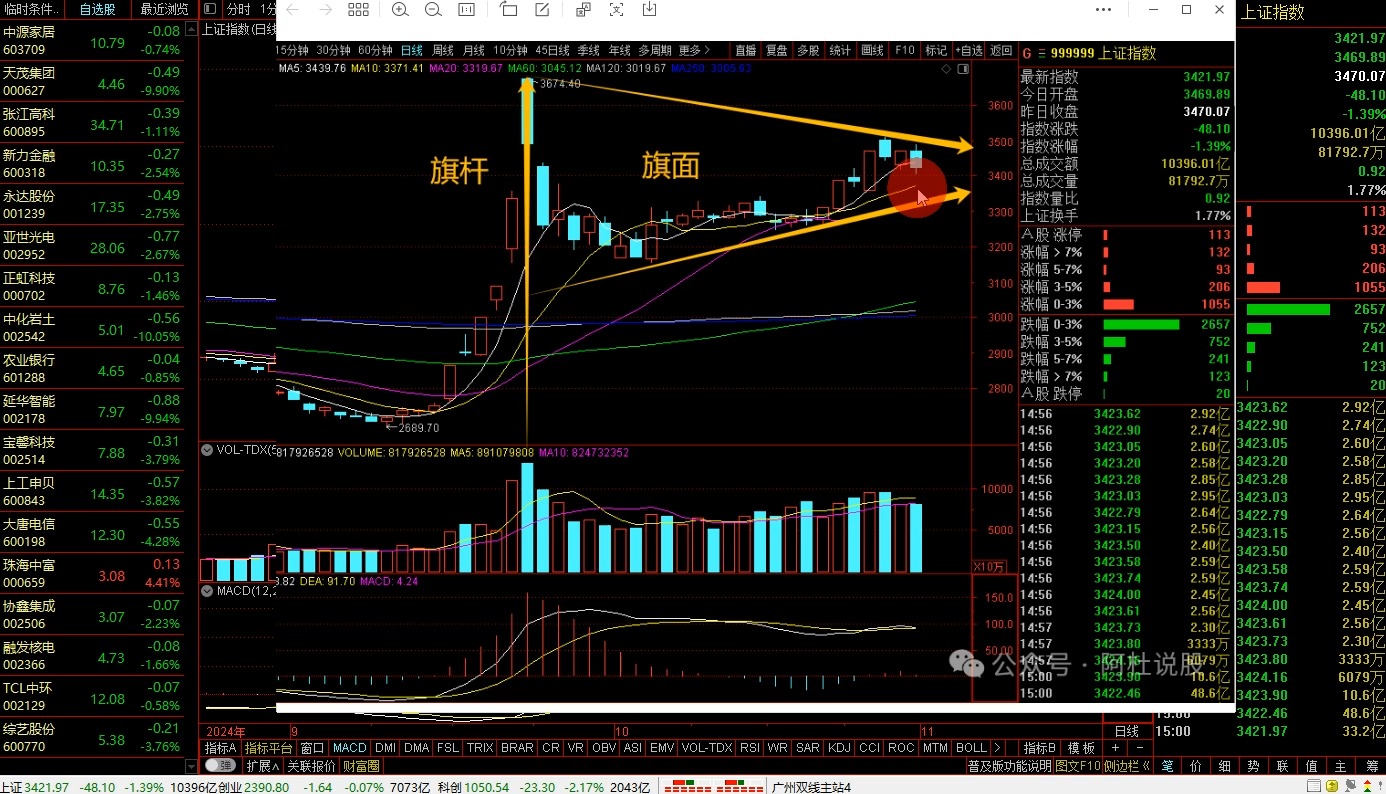Select the 势 tab in bottom right panel

(x=1253, y=766)
